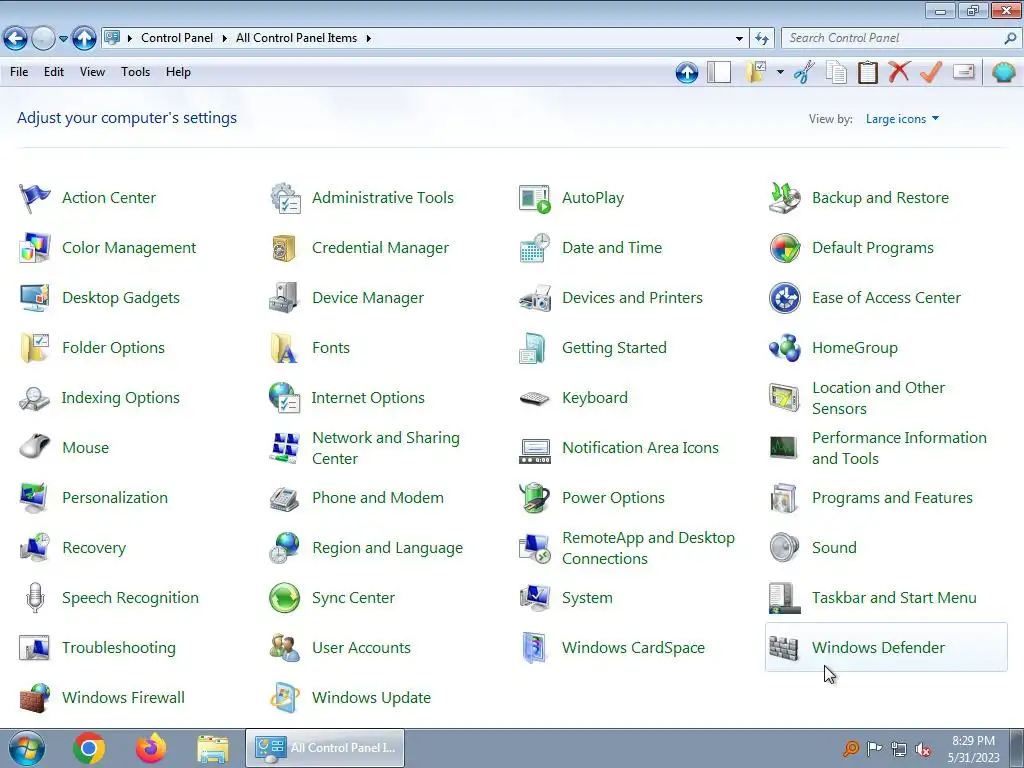Open the Region and Language link
Image resolution: width=1024 pixels, height=768 pixels.
(x=387, y=548)
